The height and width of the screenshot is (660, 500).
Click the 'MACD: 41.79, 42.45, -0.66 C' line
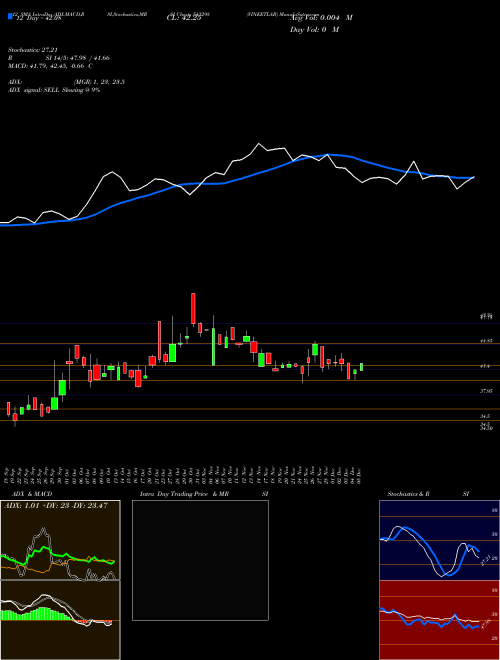coord(51,66)
